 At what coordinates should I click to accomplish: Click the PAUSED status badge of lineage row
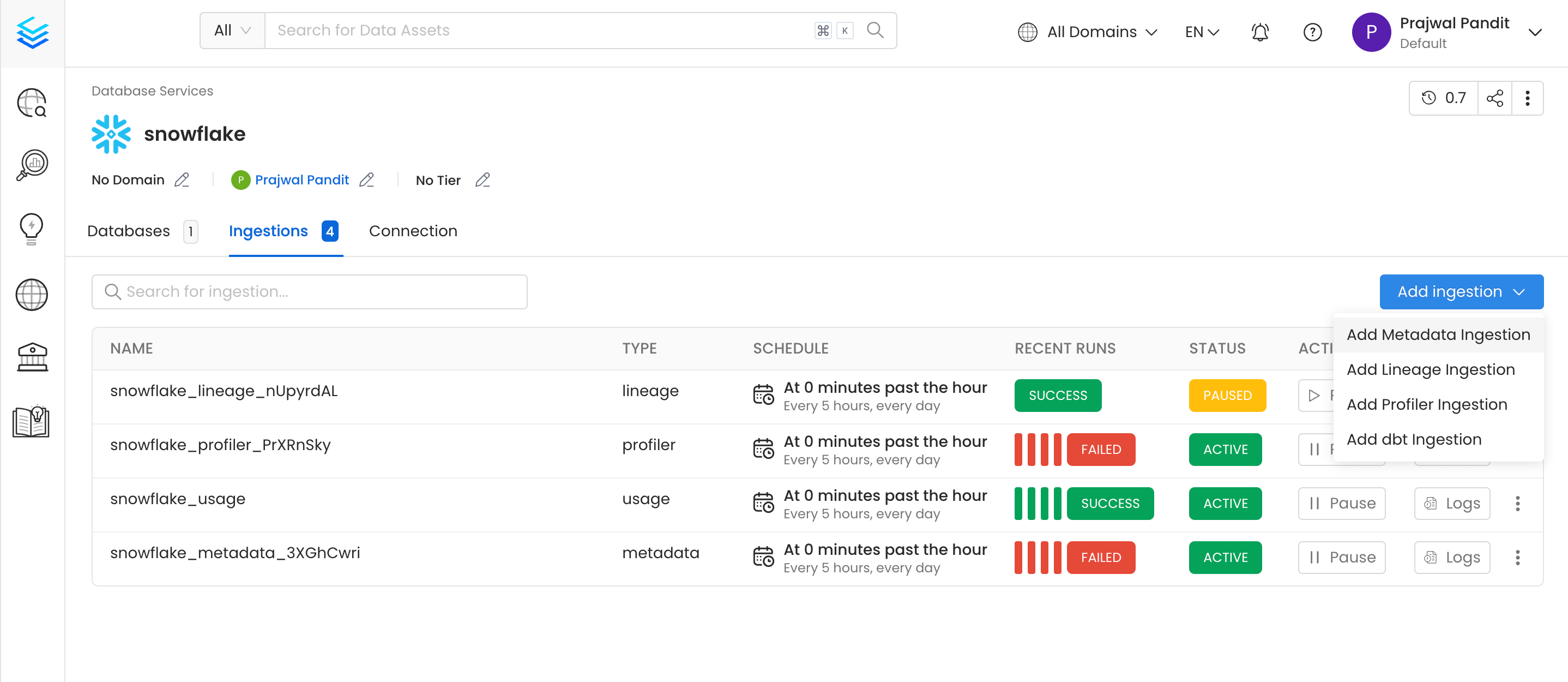coord(1227,396)
